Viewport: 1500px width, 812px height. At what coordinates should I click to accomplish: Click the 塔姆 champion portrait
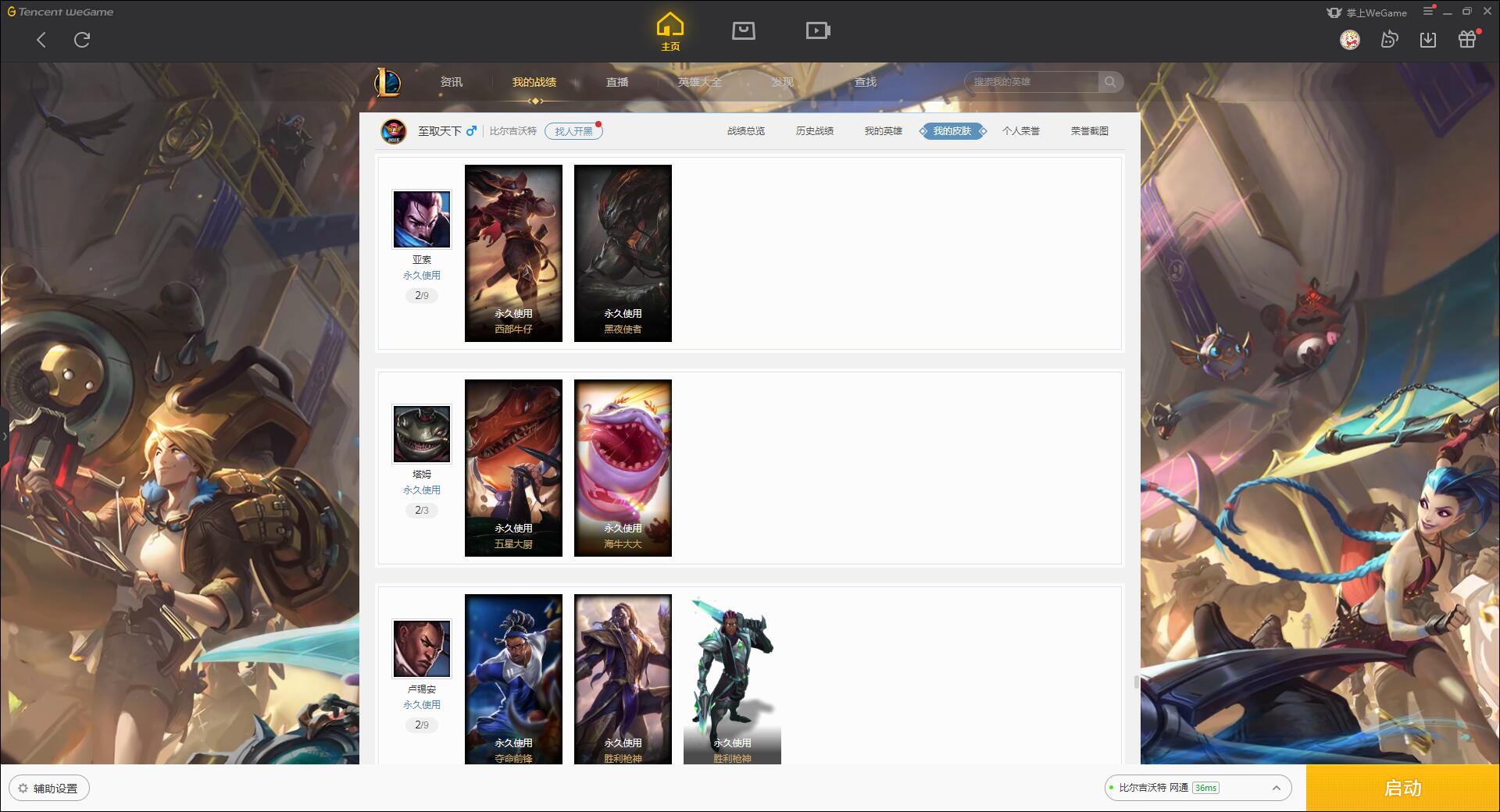(422, 434)
